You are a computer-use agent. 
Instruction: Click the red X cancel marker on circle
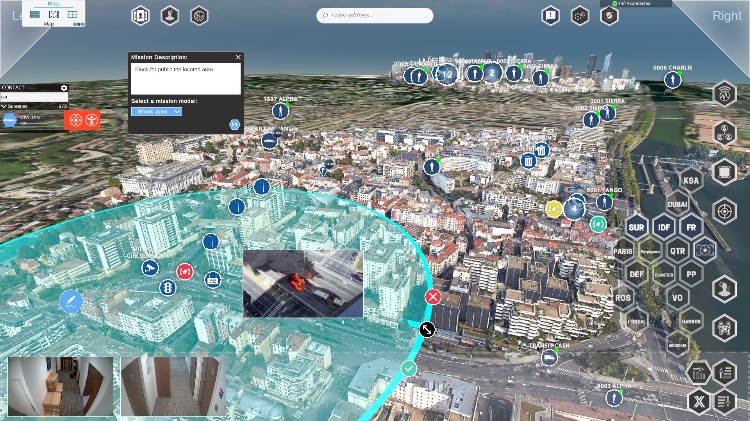[x=433, y=297]
